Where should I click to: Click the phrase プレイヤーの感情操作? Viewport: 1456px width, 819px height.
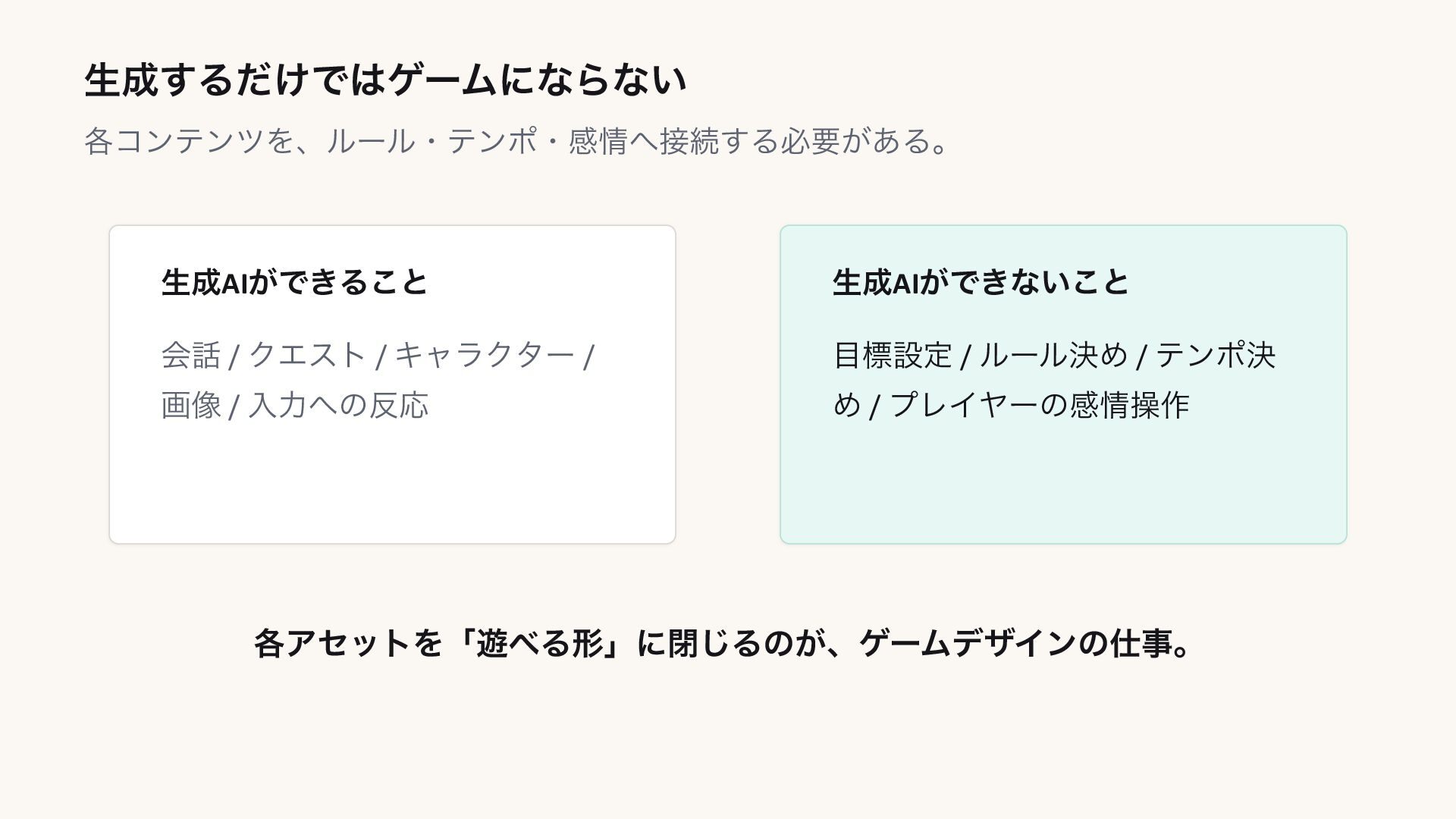(1040, 405)
